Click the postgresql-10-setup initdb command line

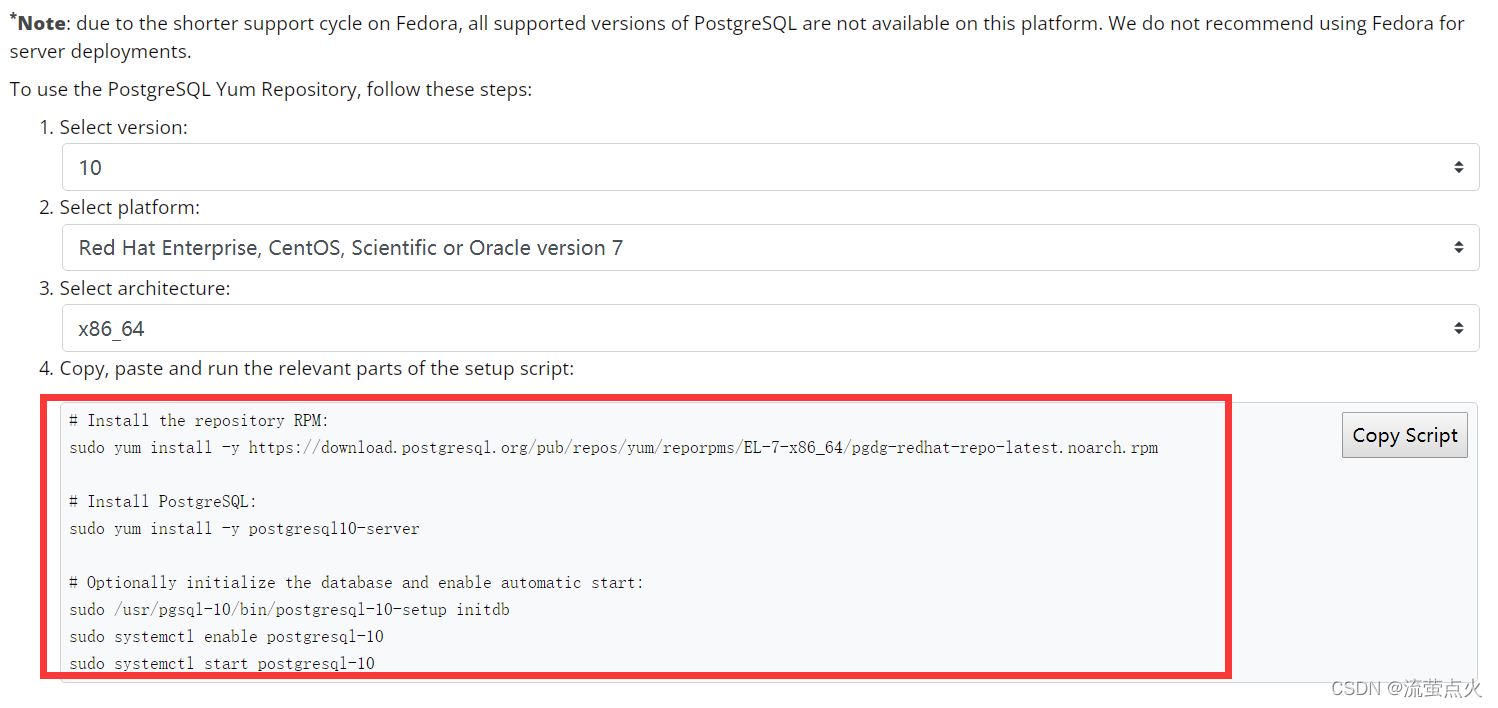pyautogui.click(x=289, y=609)
